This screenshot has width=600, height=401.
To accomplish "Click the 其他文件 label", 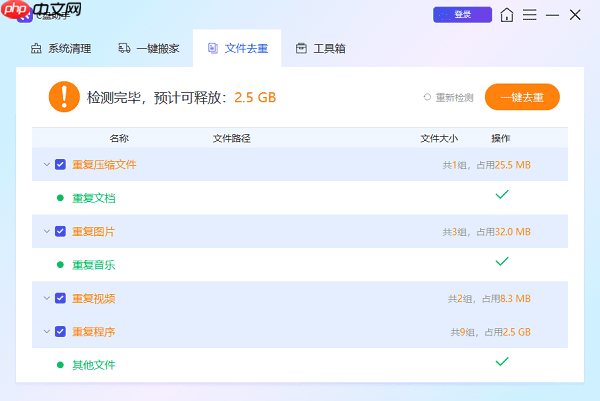I will 94,365.
